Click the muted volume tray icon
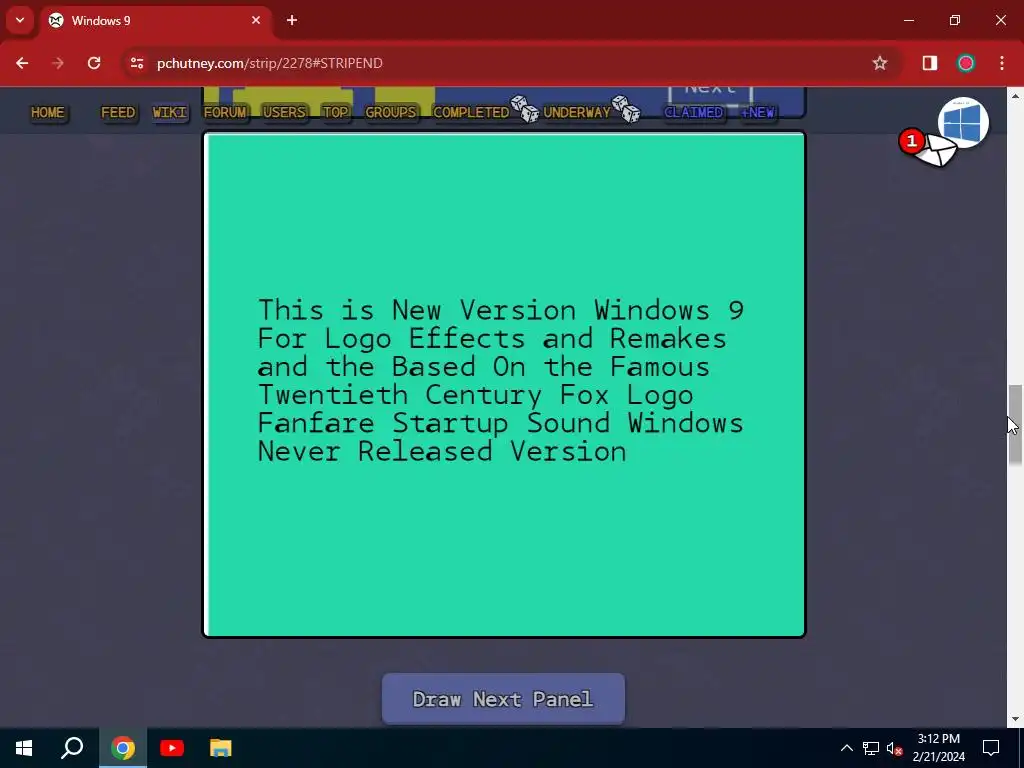 pos(895,748)
